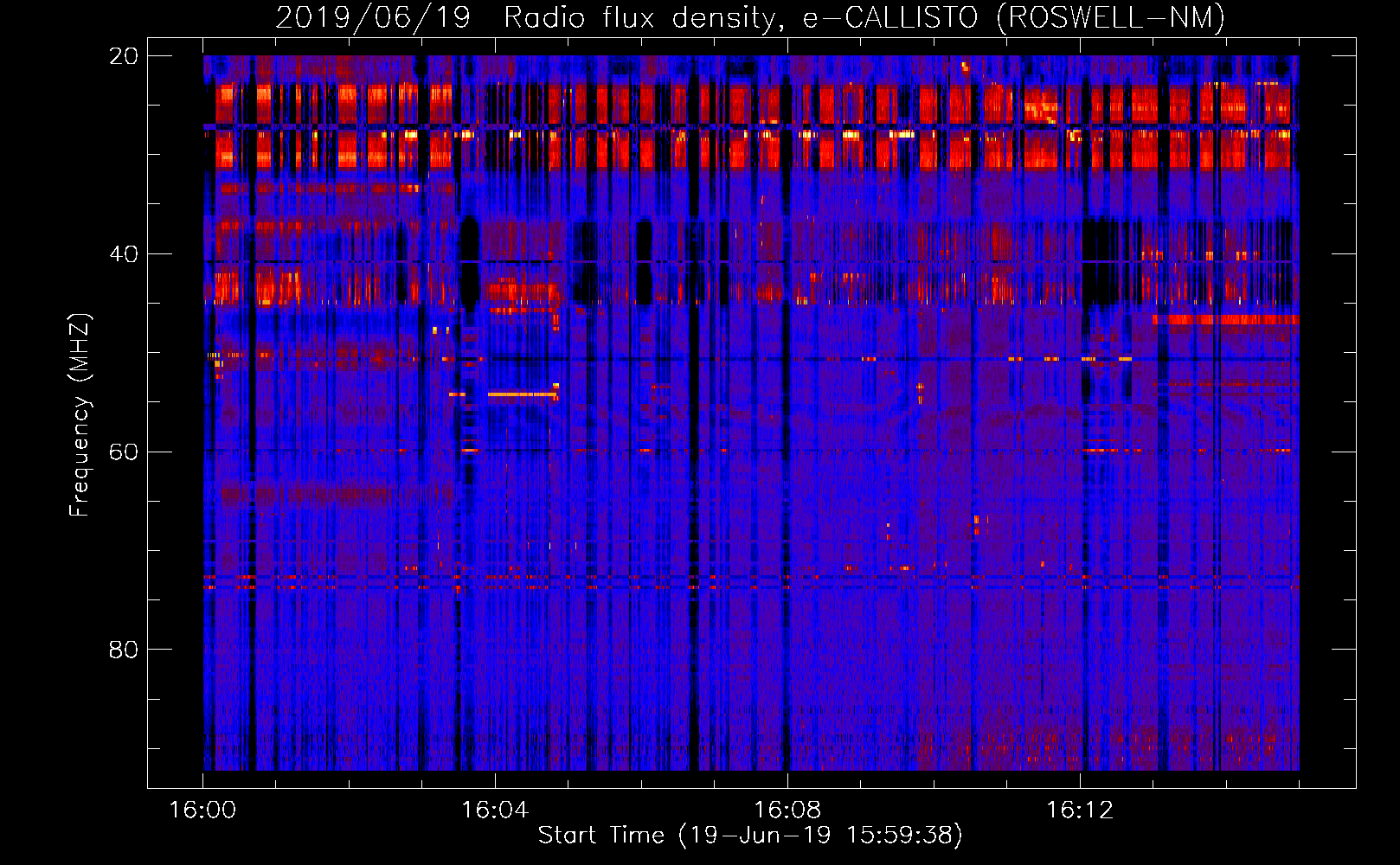Viewport: 1400px width, 865px height.
Task: Click the 40 MHz frequency tick label
Action: pyautogui.click(x=124, y=254)
